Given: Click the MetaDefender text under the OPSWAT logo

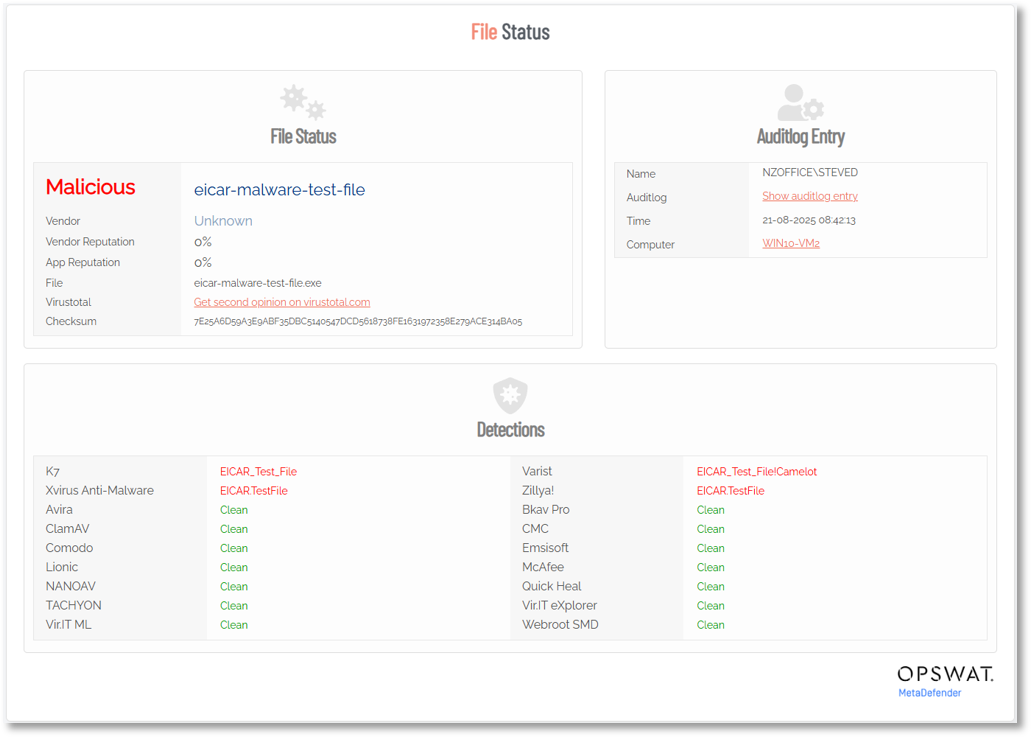Looking at the screenshot, I should [x=930, y=693].
